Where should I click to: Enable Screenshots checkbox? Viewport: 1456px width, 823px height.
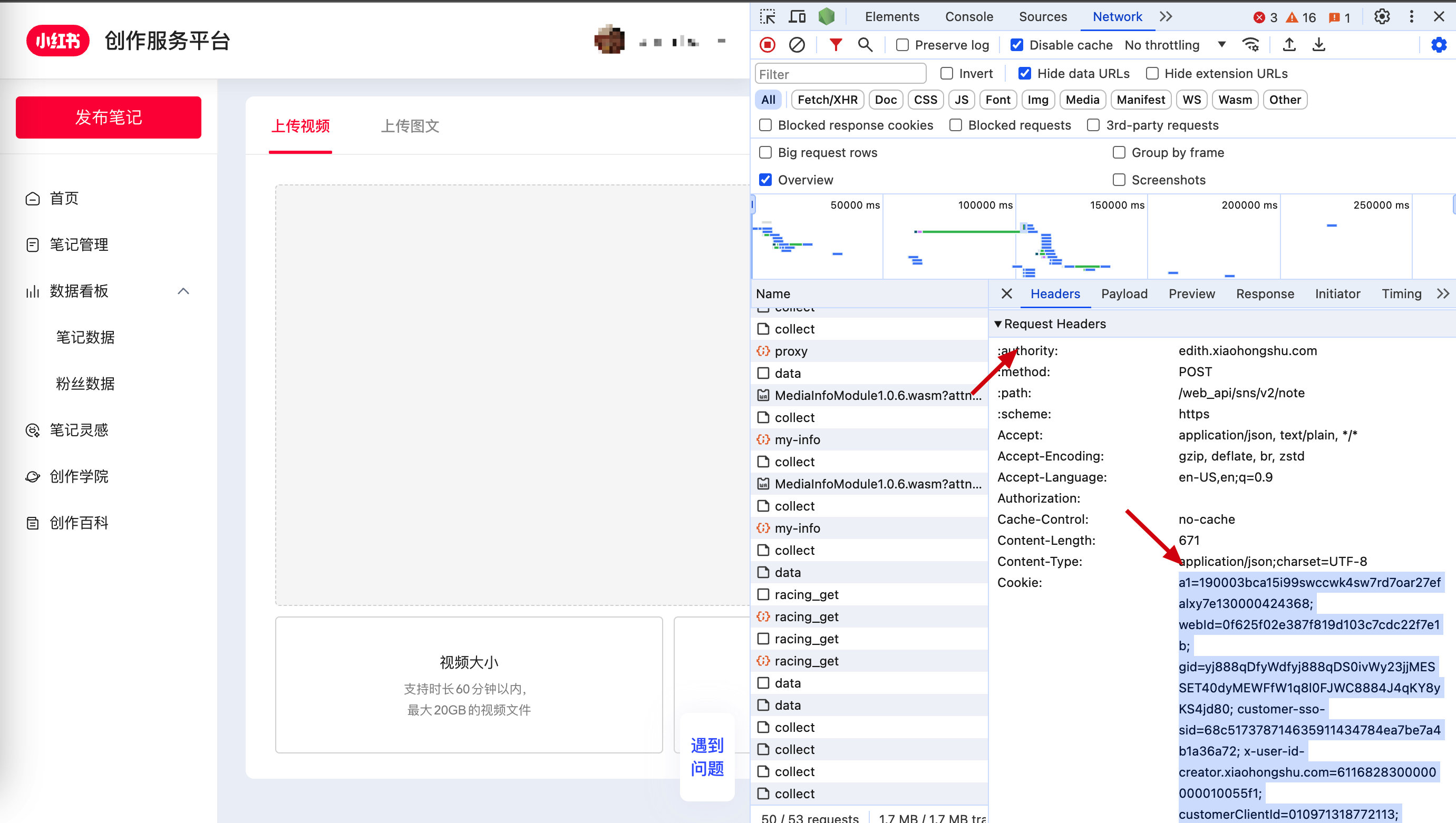1119,180
